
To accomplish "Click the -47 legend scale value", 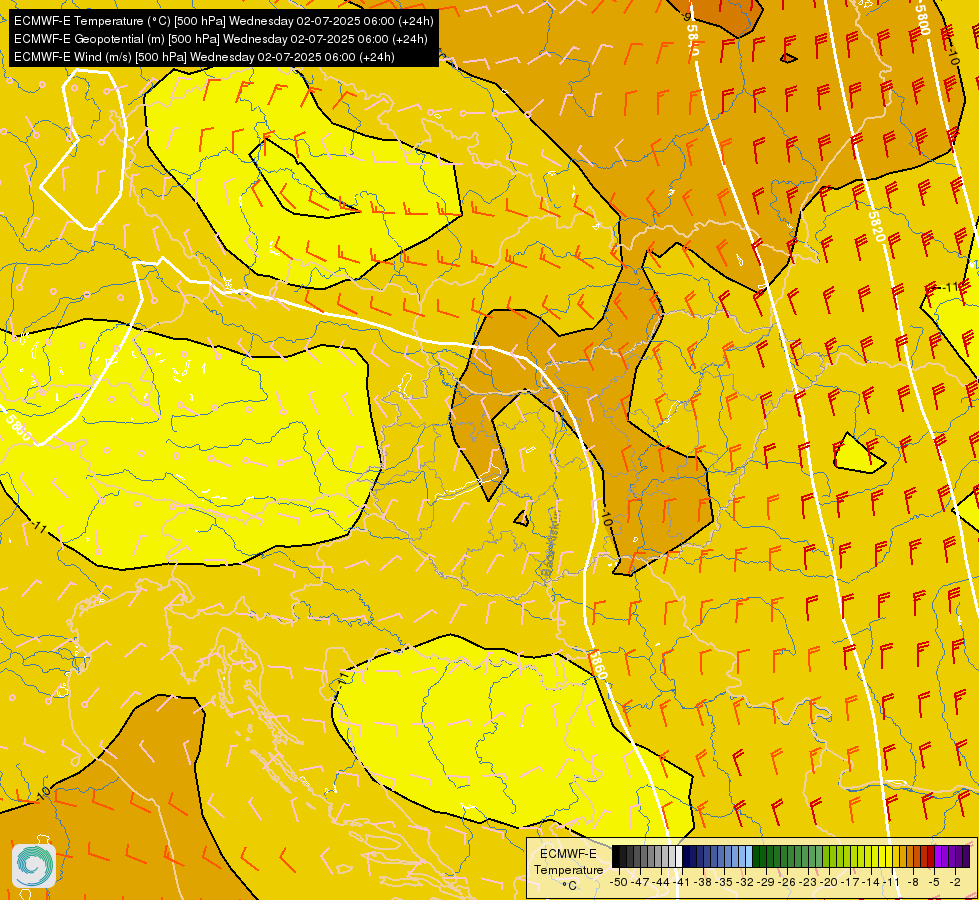I will coord(640,882).
